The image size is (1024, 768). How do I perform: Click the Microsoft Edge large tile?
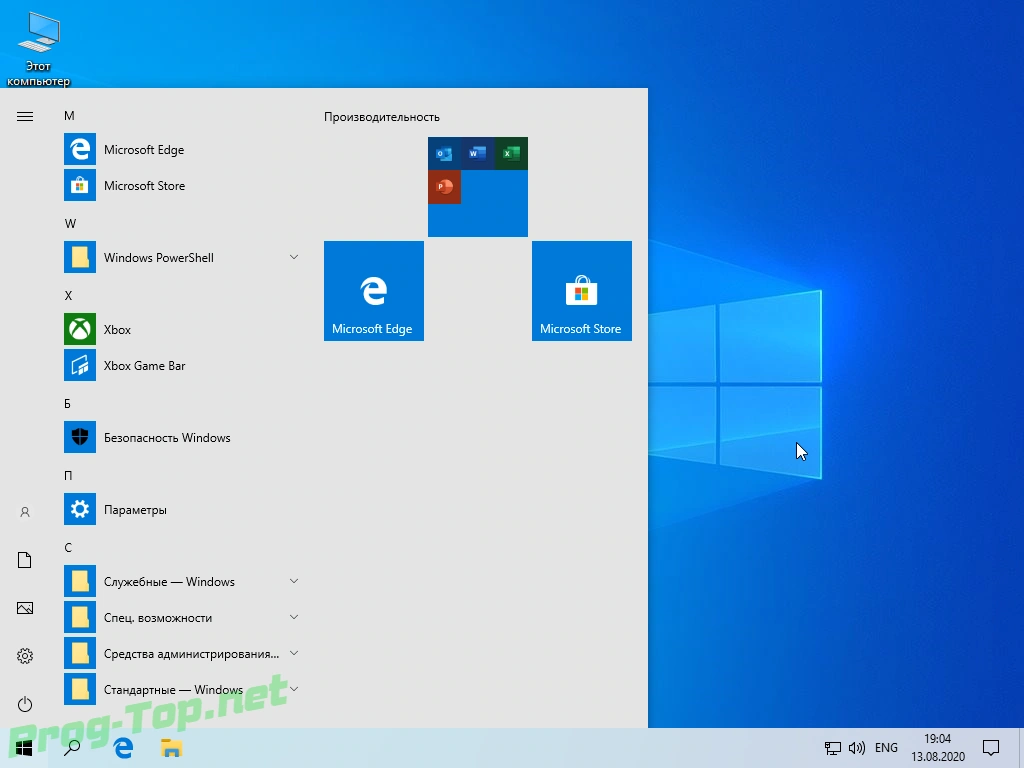(374, 291)
